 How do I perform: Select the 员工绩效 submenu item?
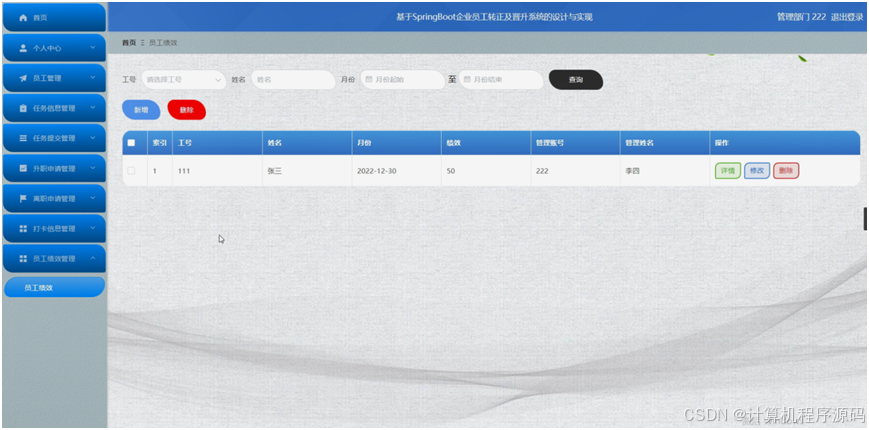54,288
